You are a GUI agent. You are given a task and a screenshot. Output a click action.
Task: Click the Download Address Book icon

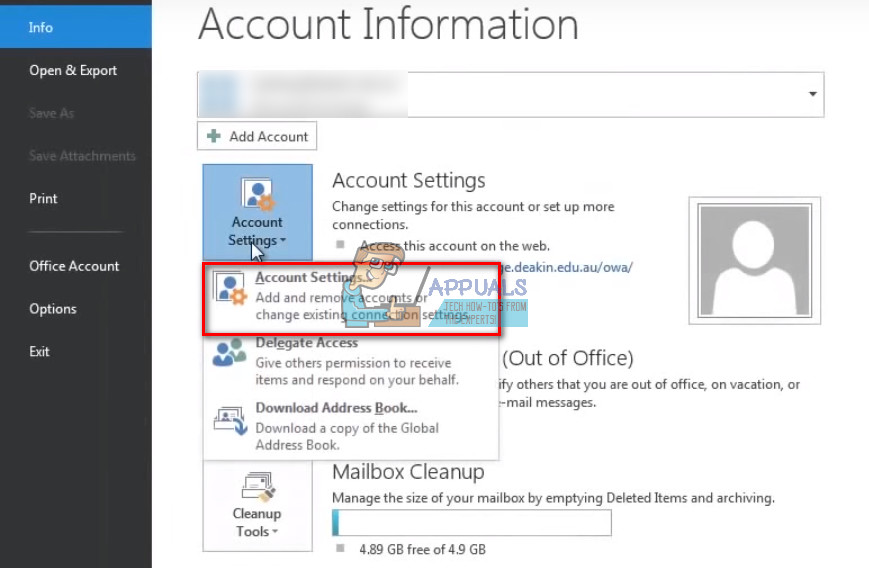(231, 421)
